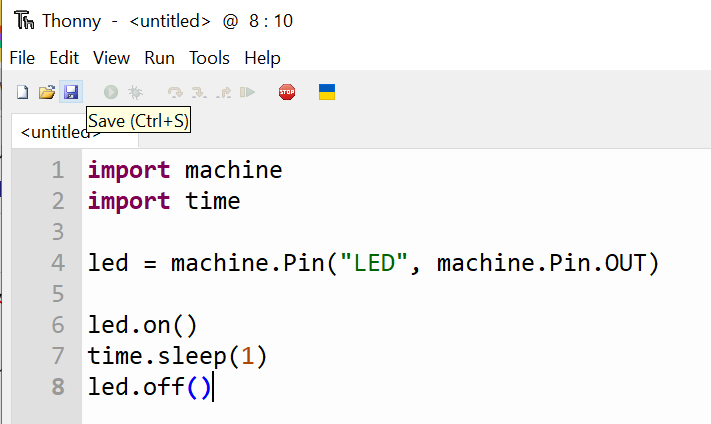Open the Tools menu
The image size is (711, 424).
point(209,58)
